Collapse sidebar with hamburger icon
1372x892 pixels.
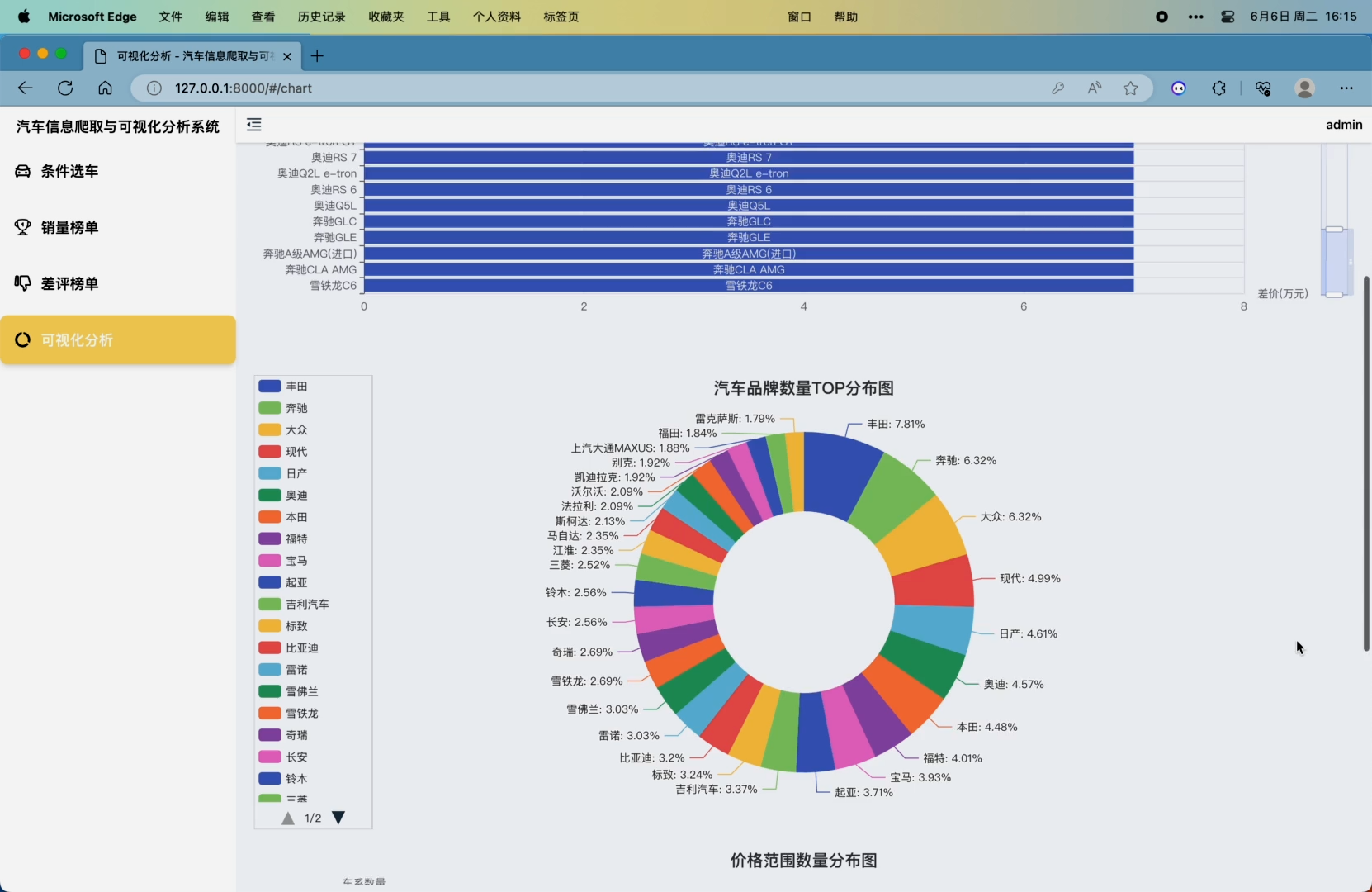(254, 125)
